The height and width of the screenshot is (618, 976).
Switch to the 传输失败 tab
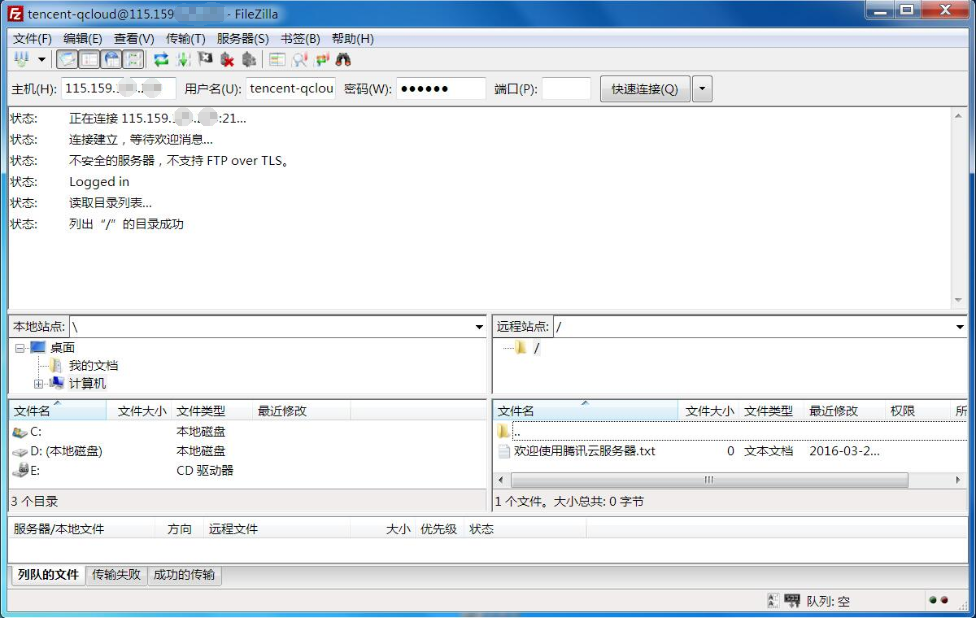(x=116, y=575)
